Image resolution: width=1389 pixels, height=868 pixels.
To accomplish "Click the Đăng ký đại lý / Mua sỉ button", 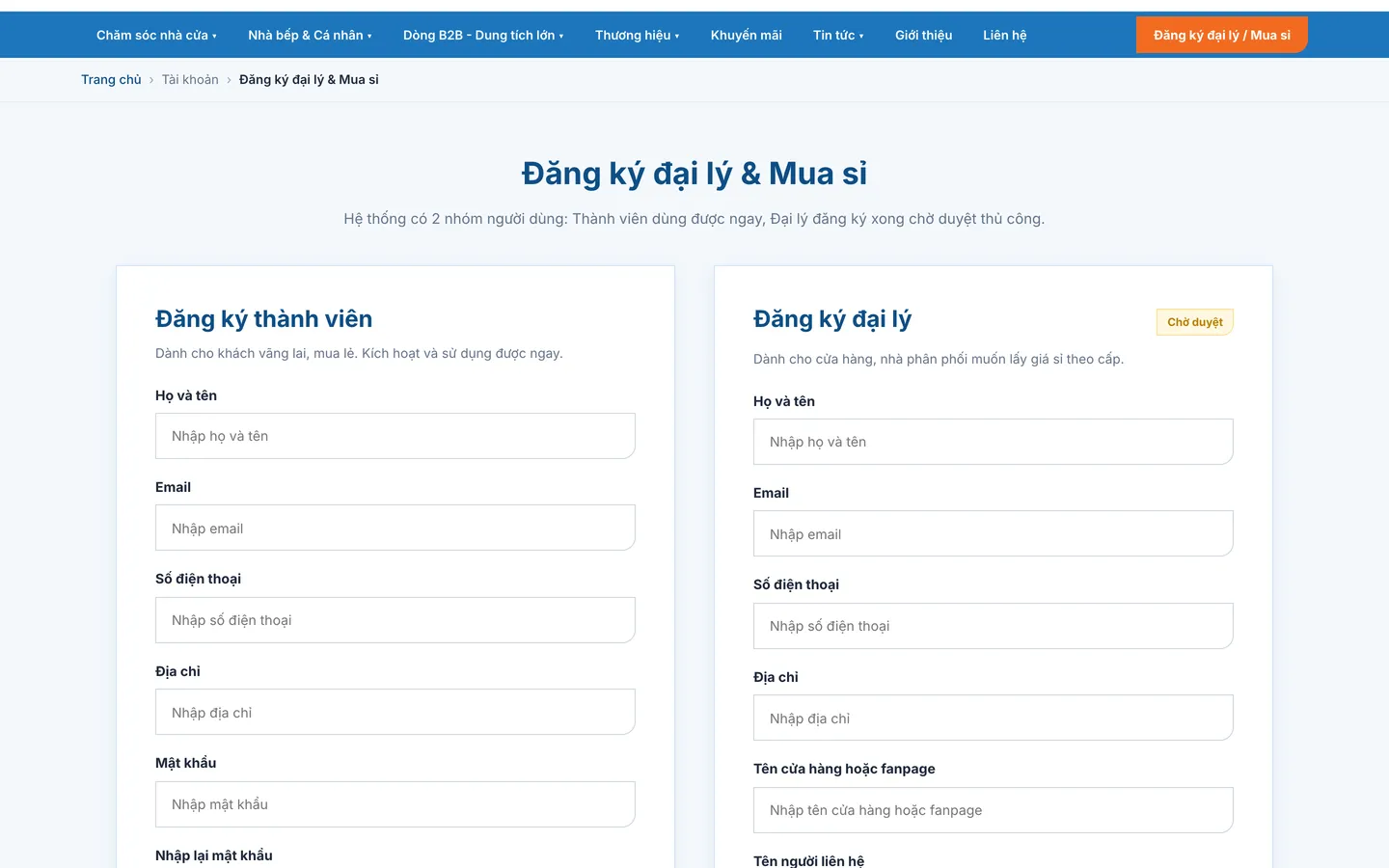I will point(1222,35).
